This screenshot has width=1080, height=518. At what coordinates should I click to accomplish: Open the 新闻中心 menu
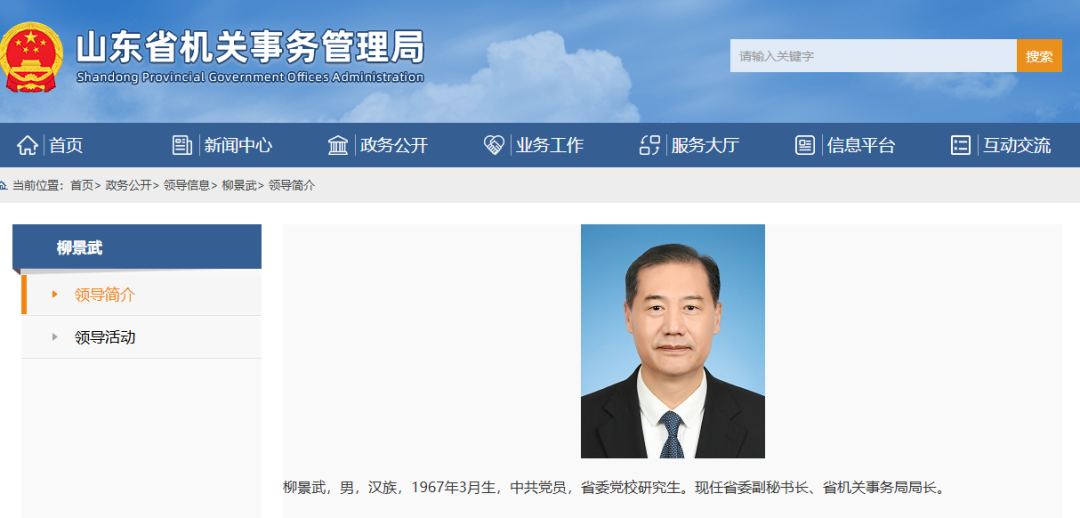238,145
